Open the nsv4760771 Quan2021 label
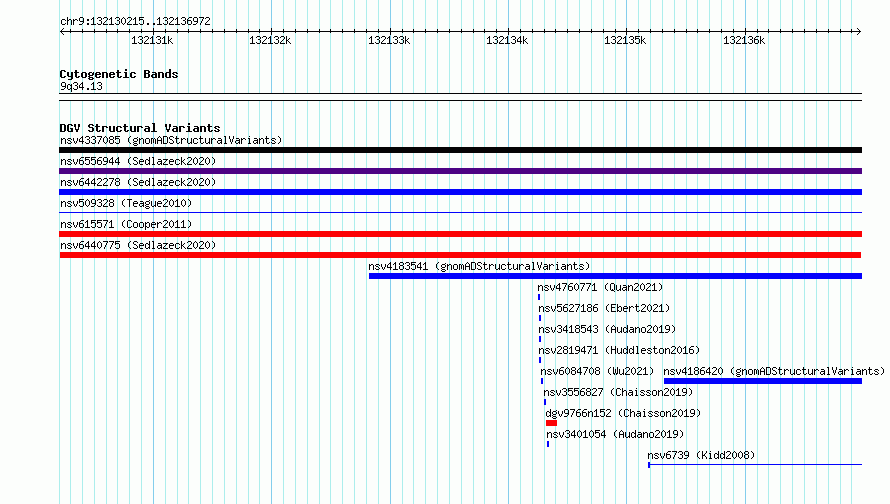This screenshot has height=504, width=890. point(600,287)
